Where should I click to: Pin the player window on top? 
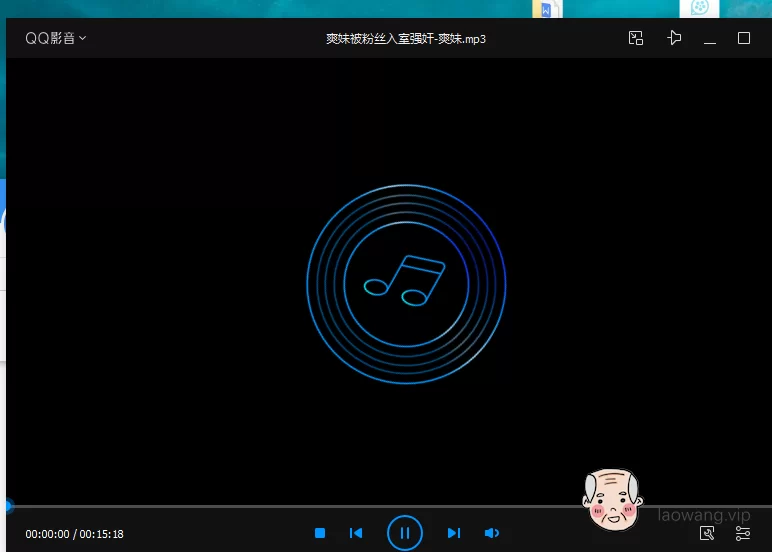674,38
